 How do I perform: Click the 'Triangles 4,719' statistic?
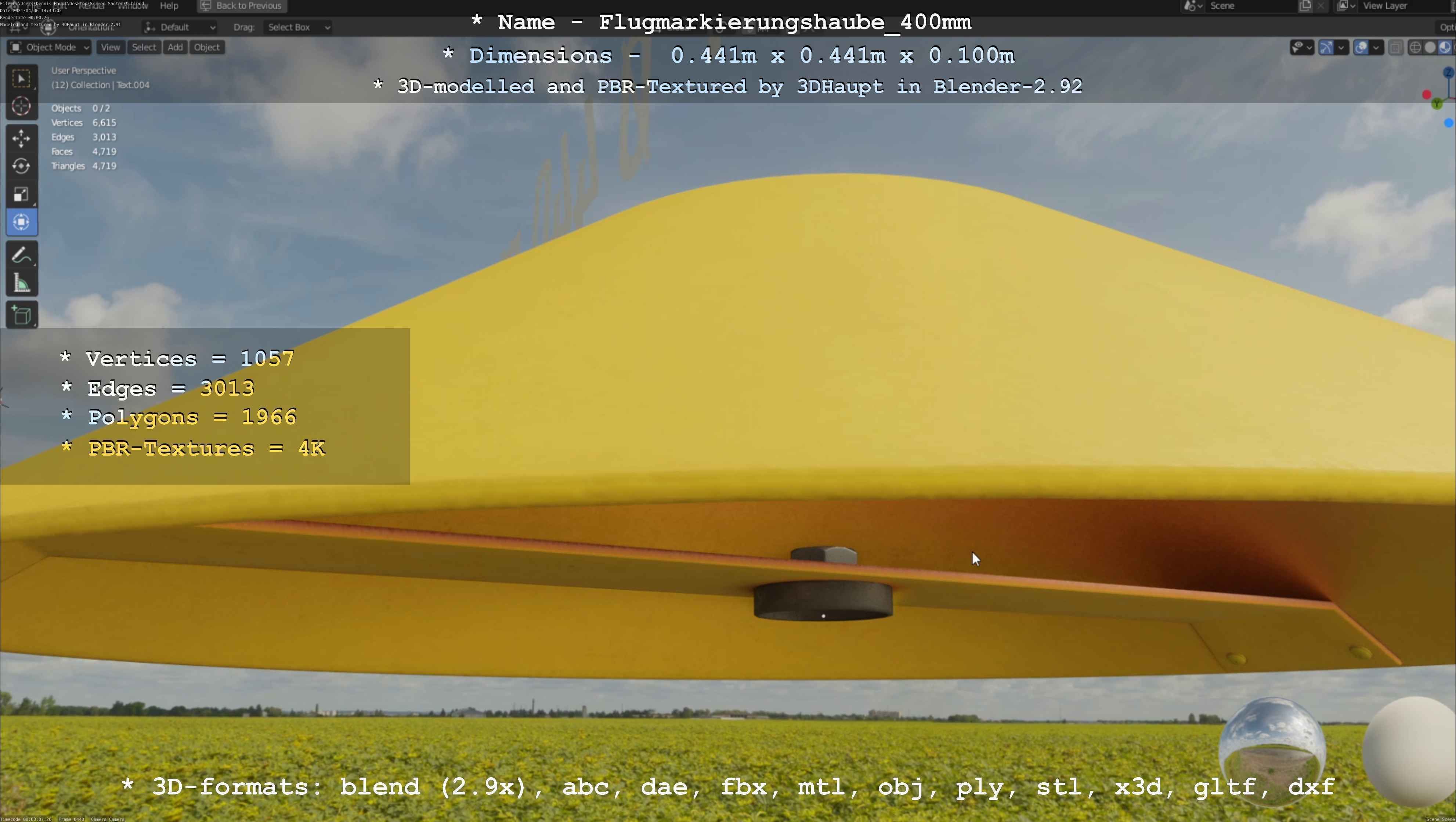click(x=84, y=166)
